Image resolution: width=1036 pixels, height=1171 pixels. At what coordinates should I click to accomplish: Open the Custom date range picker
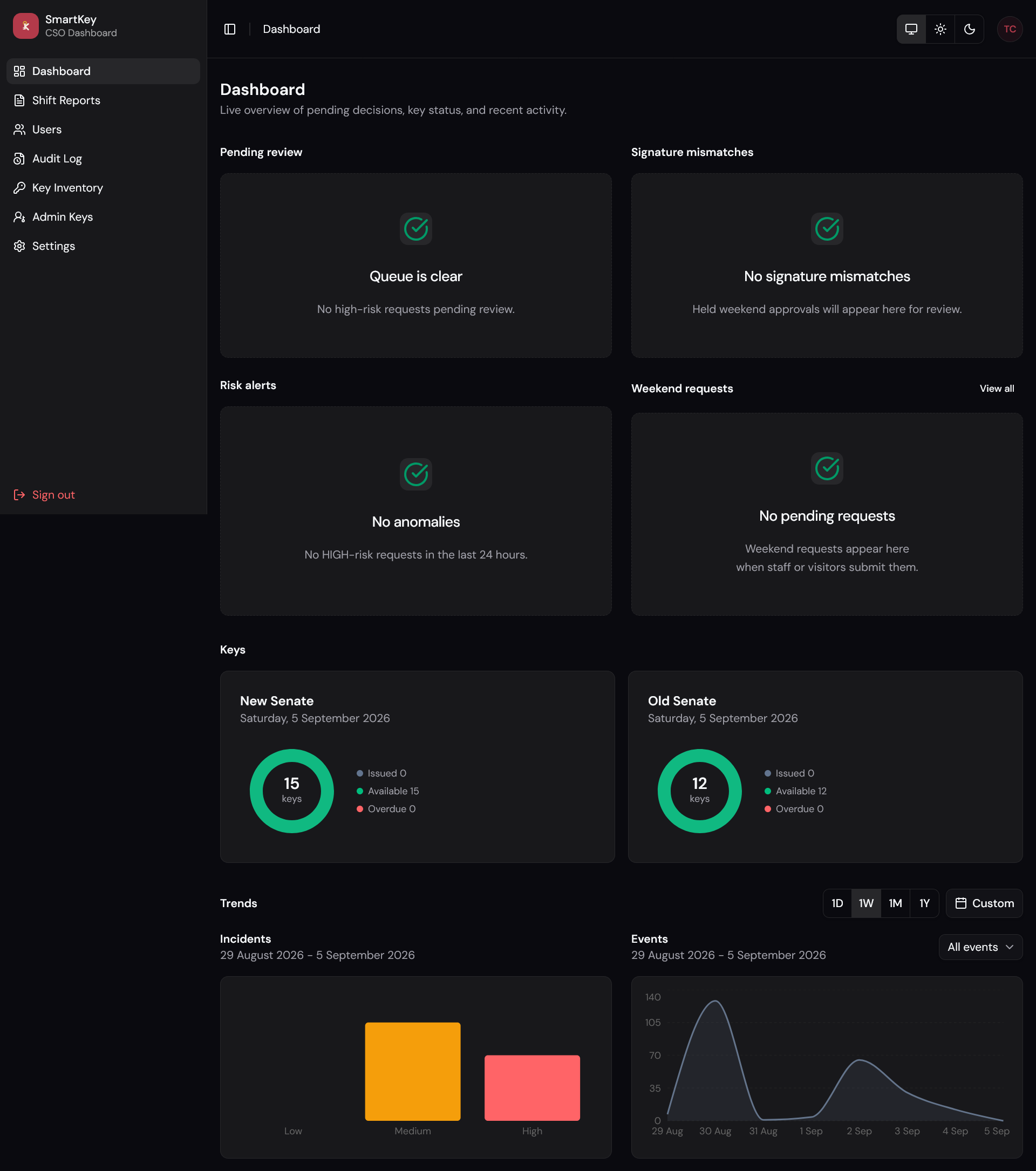(984, 903)
